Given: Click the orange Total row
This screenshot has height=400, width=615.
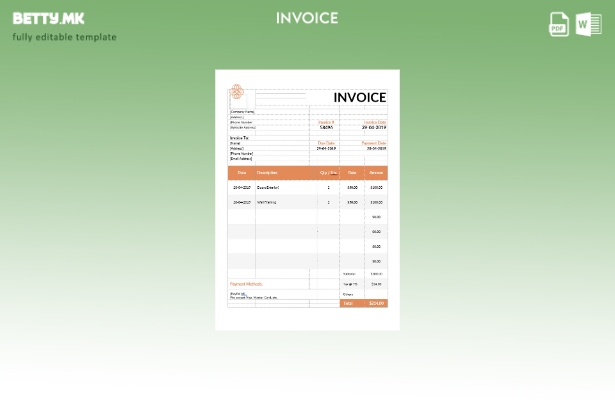Looking at the screenshot, I should coord(363,303).
